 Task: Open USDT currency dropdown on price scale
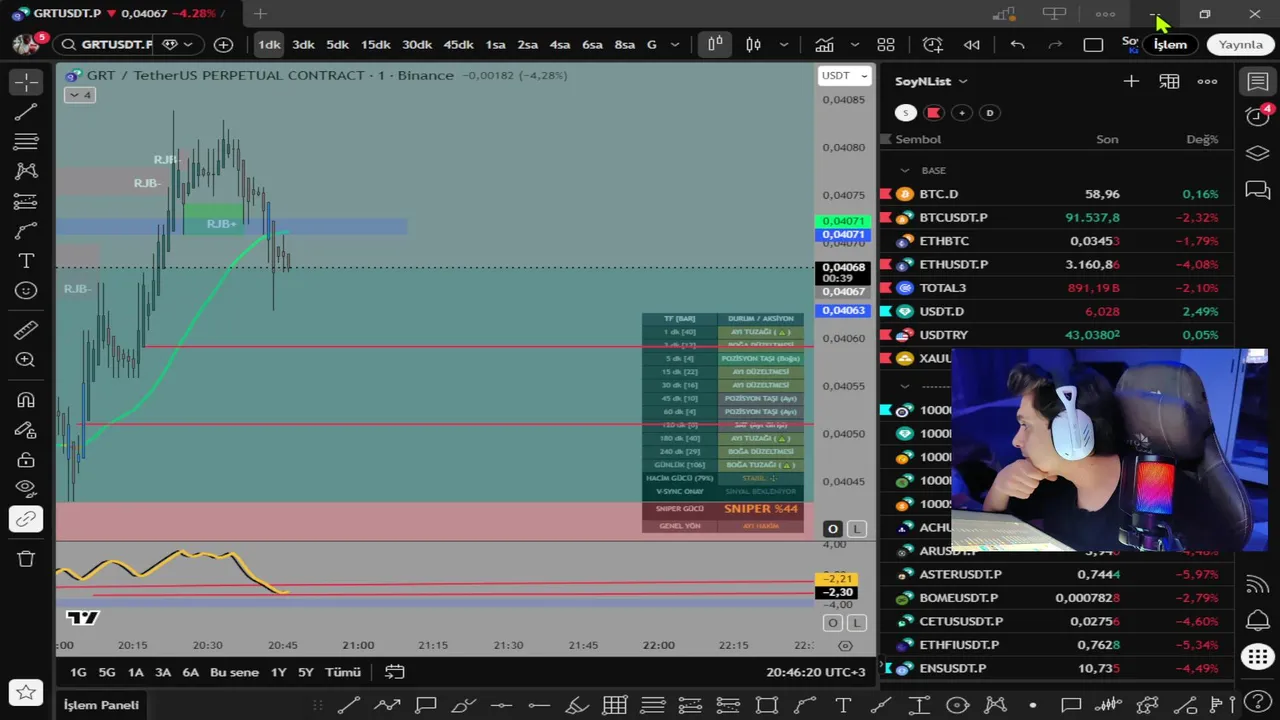click(845, 75)
